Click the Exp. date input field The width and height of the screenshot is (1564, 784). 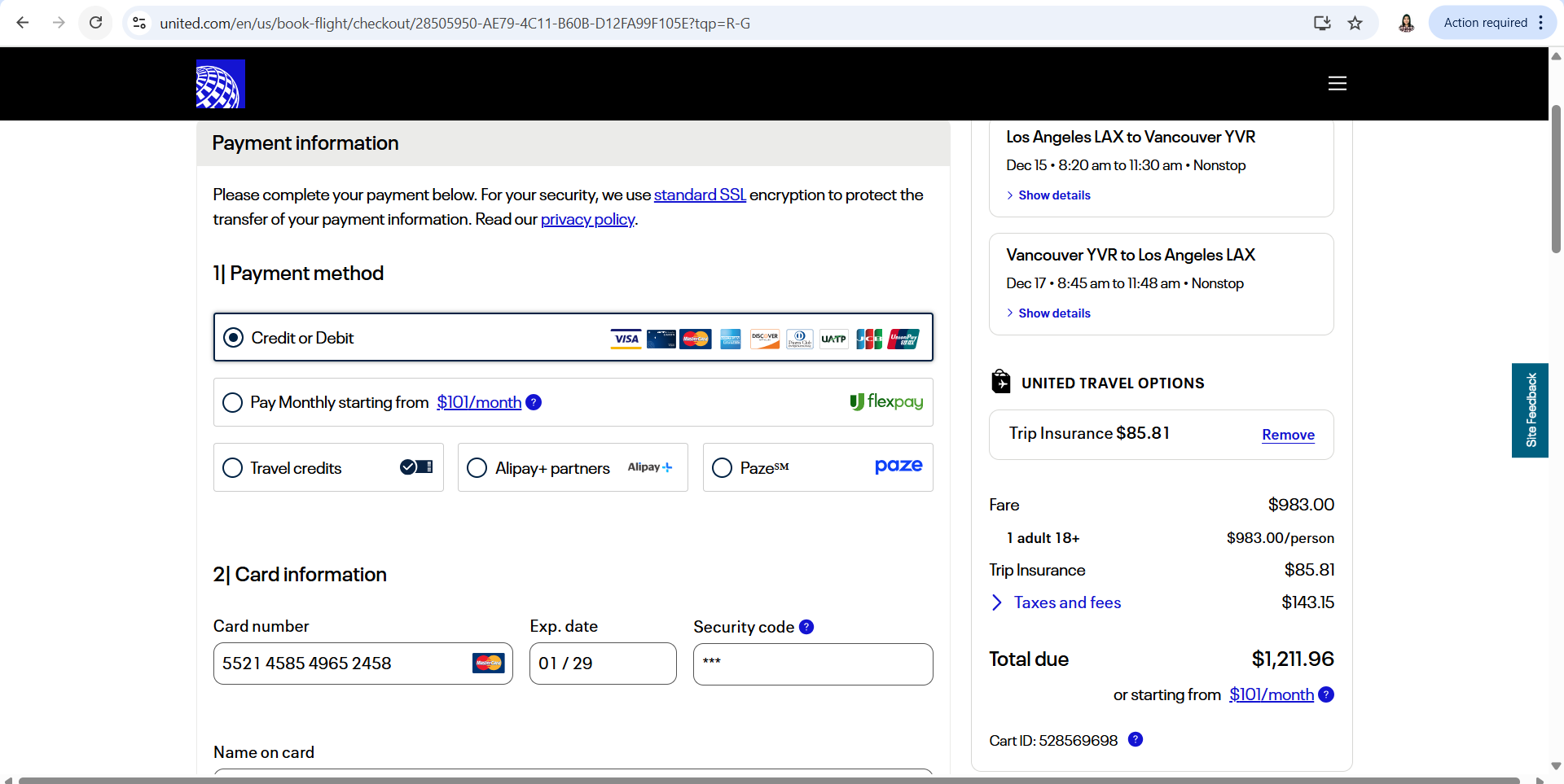coord(603,664)
